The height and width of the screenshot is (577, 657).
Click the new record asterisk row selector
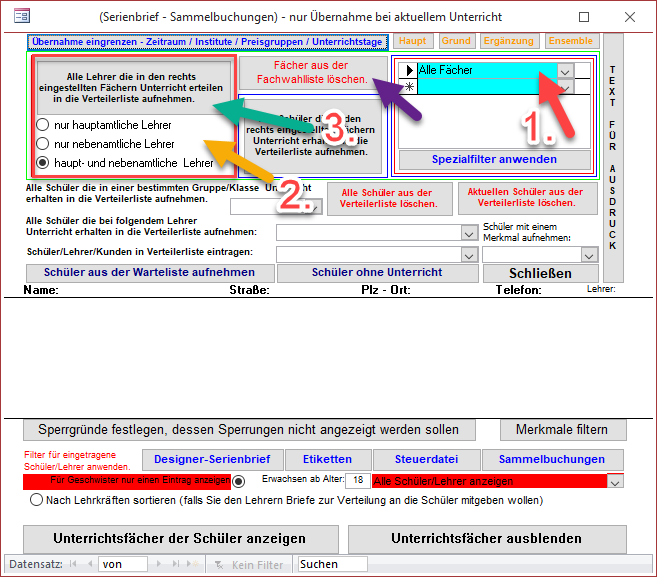tap(408, 88)
